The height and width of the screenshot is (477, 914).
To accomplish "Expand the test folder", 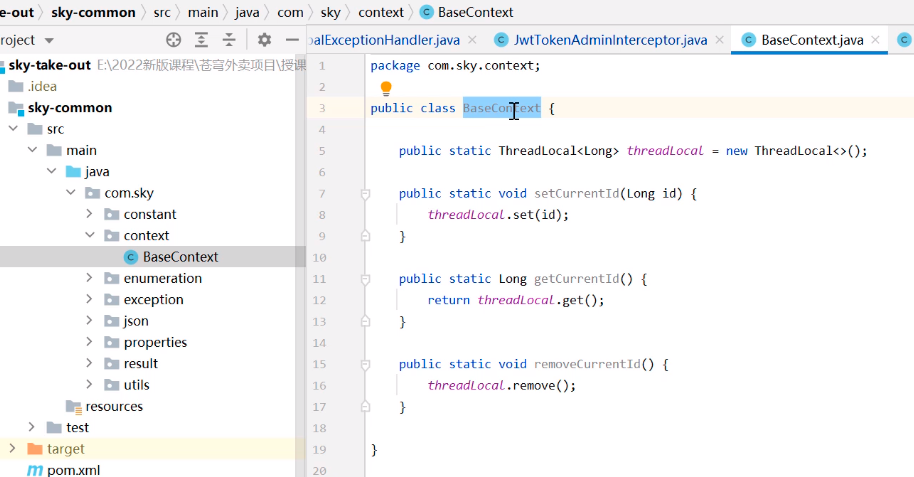I will point(31,427).
